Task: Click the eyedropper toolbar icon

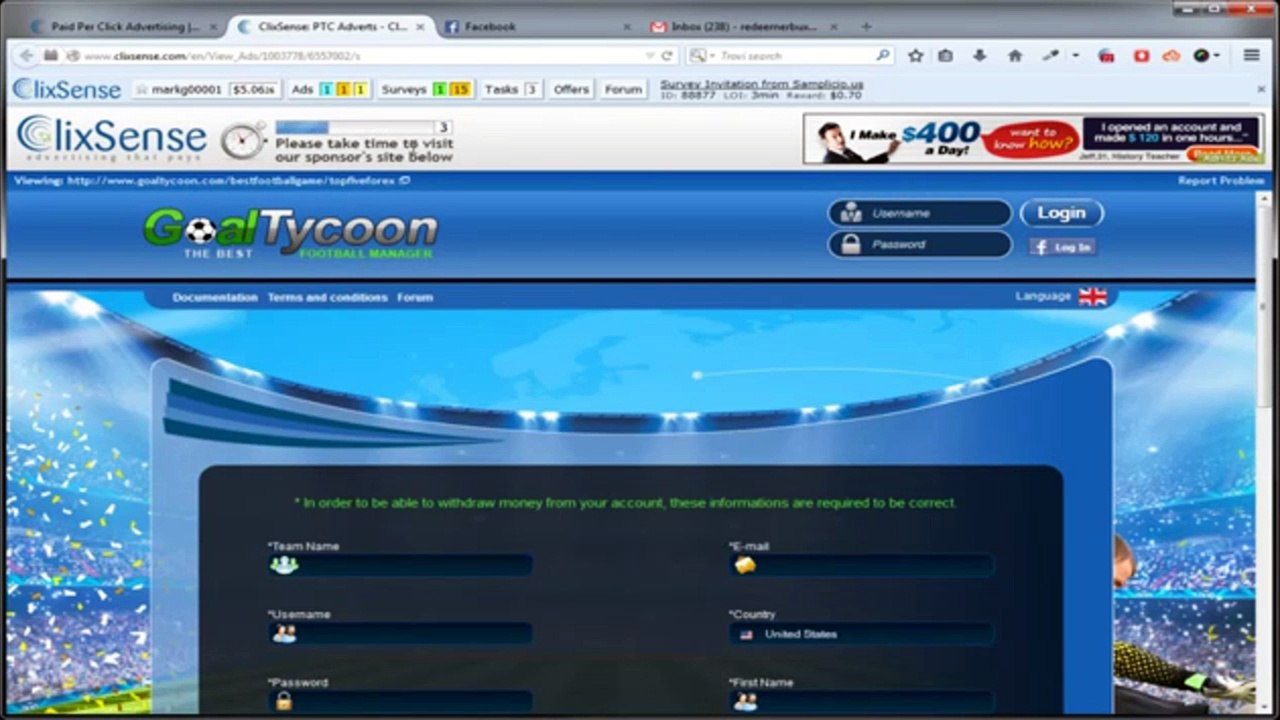Action: (x=1050, y=56)
